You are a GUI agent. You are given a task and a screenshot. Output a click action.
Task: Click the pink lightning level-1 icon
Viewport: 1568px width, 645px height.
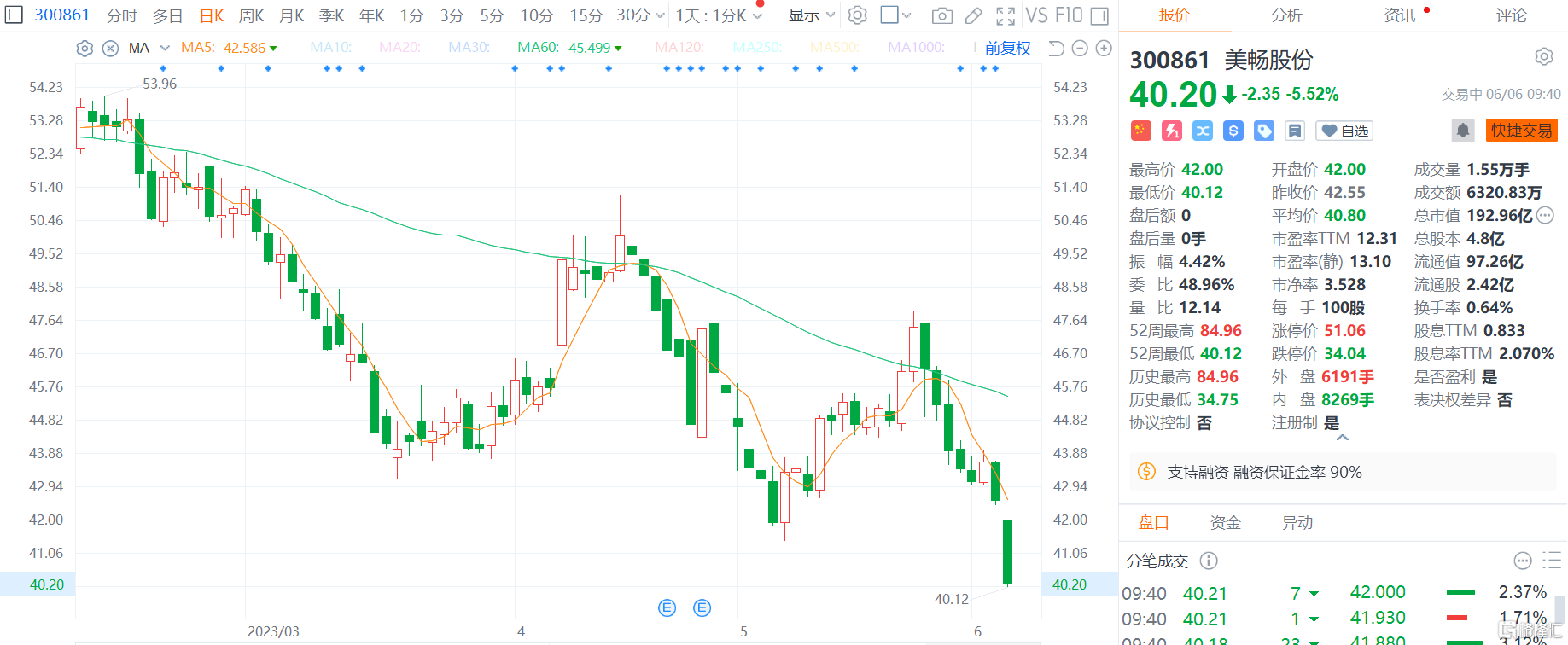click(1172, 131)
